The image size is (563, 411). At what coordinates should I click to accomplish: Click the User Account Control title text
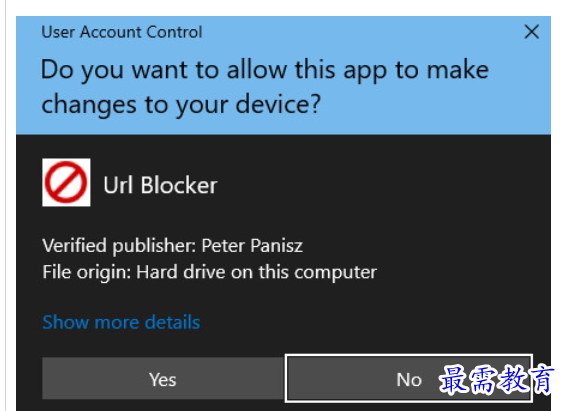(122, 32)
